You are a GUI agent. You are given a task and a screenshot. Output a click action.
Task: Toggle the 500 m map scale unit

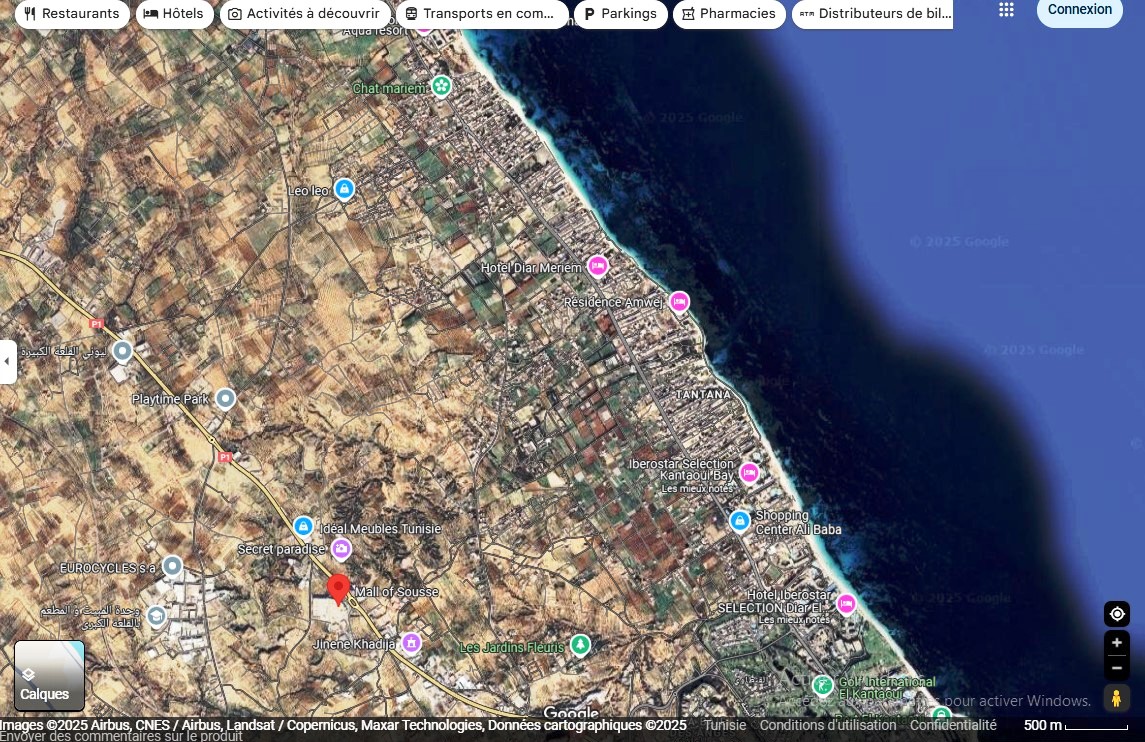(1075, 725)
